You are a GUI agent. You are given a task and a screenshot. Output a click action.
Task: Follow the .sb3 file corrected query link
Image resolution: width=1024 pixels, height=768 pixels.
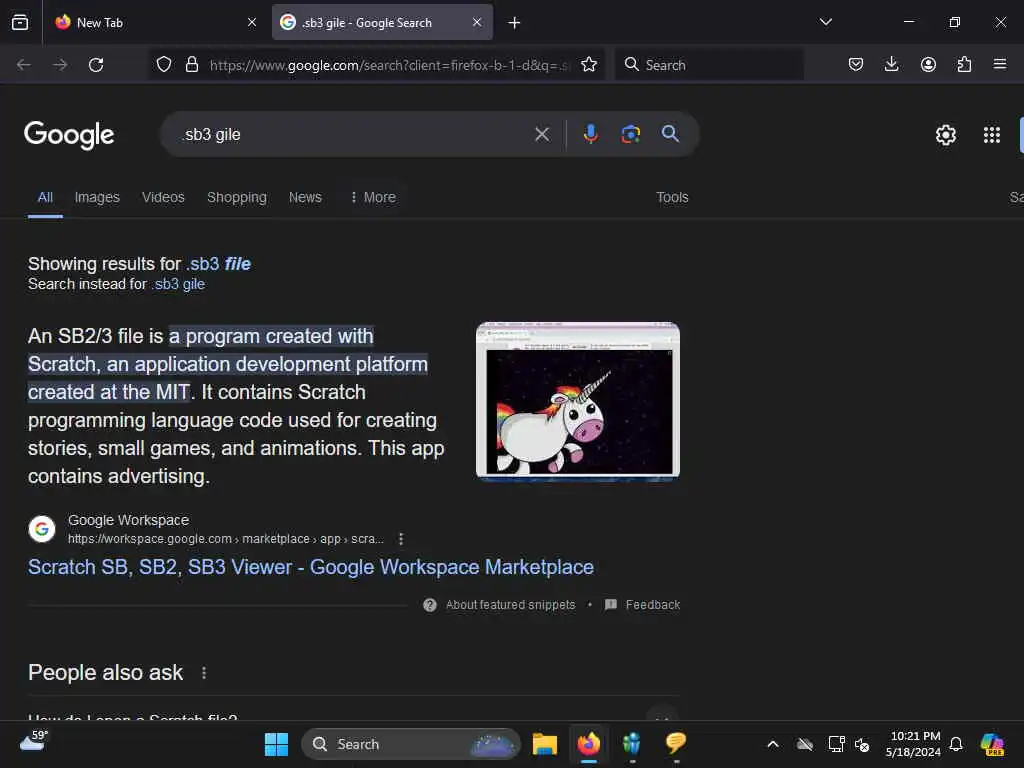218,264
